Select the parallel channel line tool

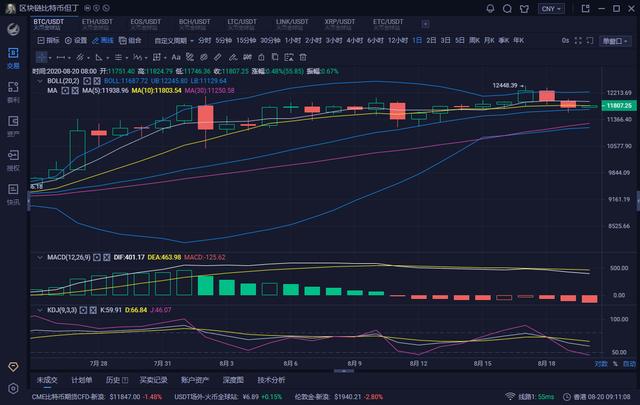pyautogui.click(x=80, y=57)
